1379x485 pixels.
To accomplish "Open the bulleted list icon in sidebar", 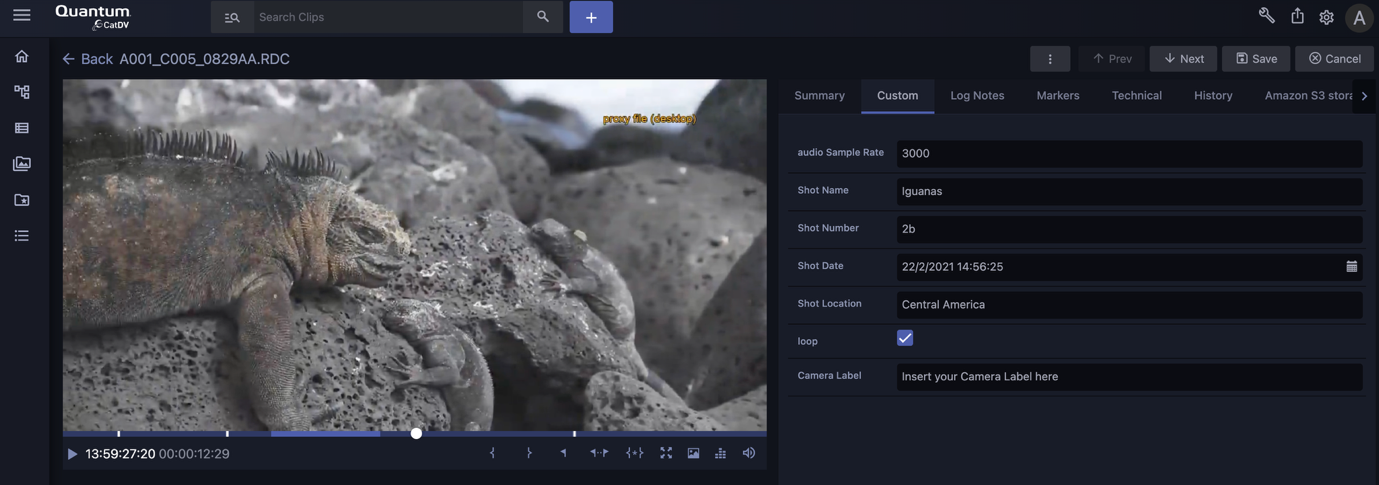I will pyautogui.click(x=21, y=236).
